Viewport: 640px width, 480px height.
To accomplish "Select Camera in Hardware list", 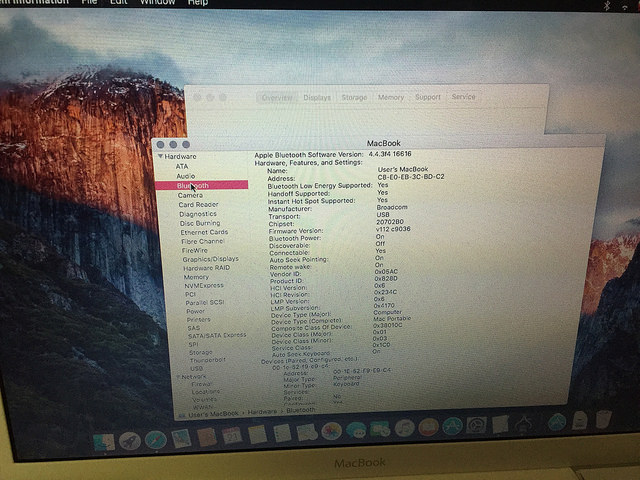I will [x=190, y=195].
